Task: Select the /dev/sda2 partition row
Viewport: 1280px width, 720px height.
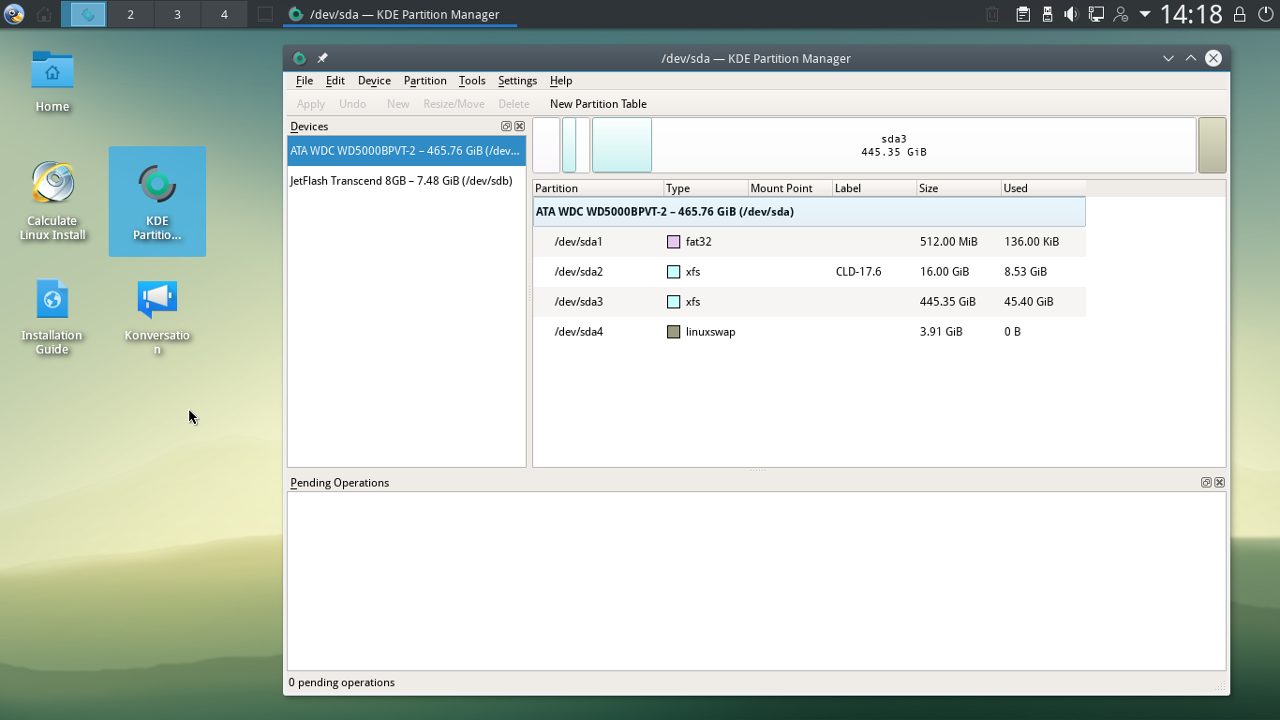Action: [809, 271]
